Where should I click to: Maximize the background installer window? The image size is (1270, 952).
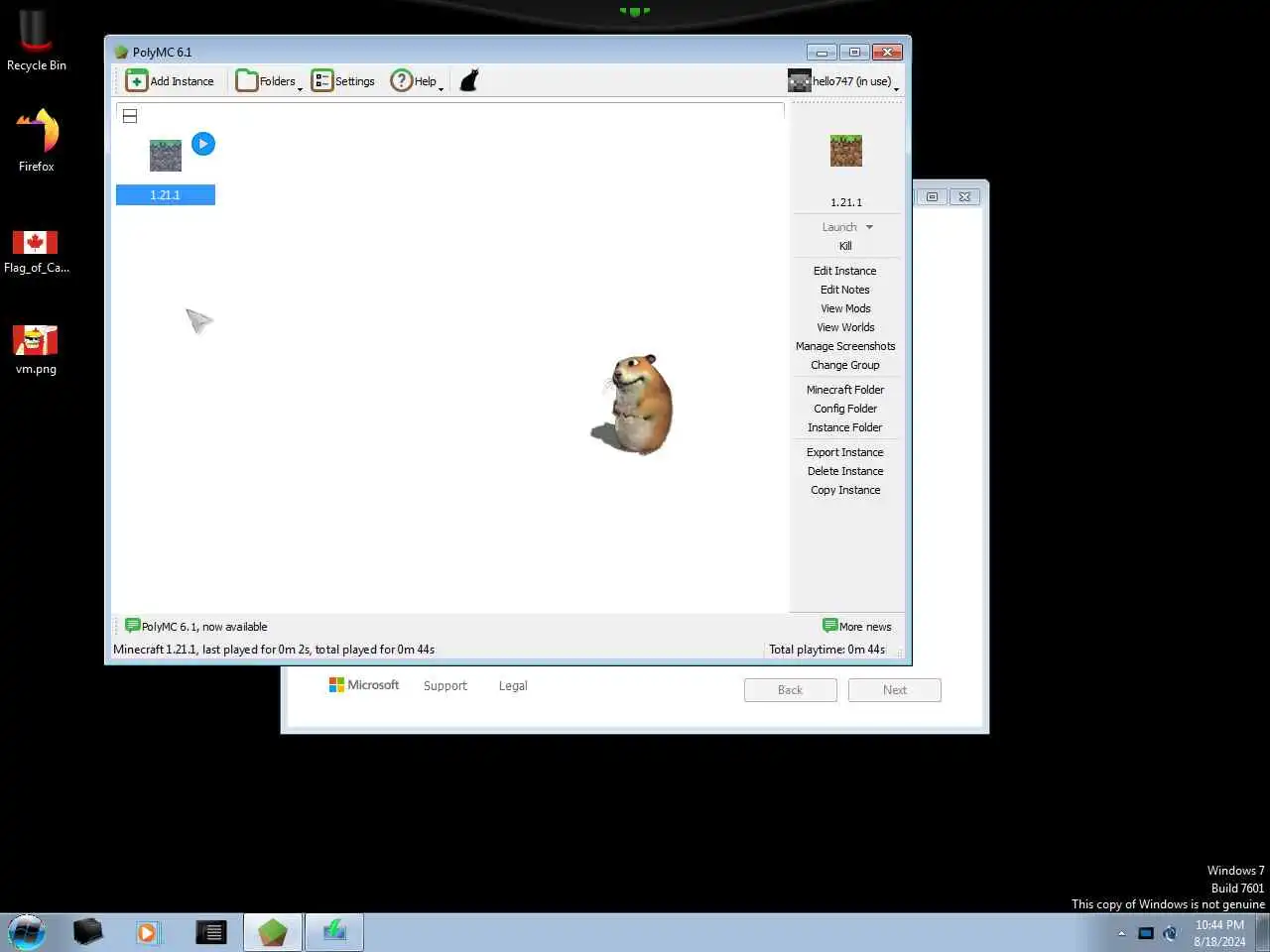point(932,196)
